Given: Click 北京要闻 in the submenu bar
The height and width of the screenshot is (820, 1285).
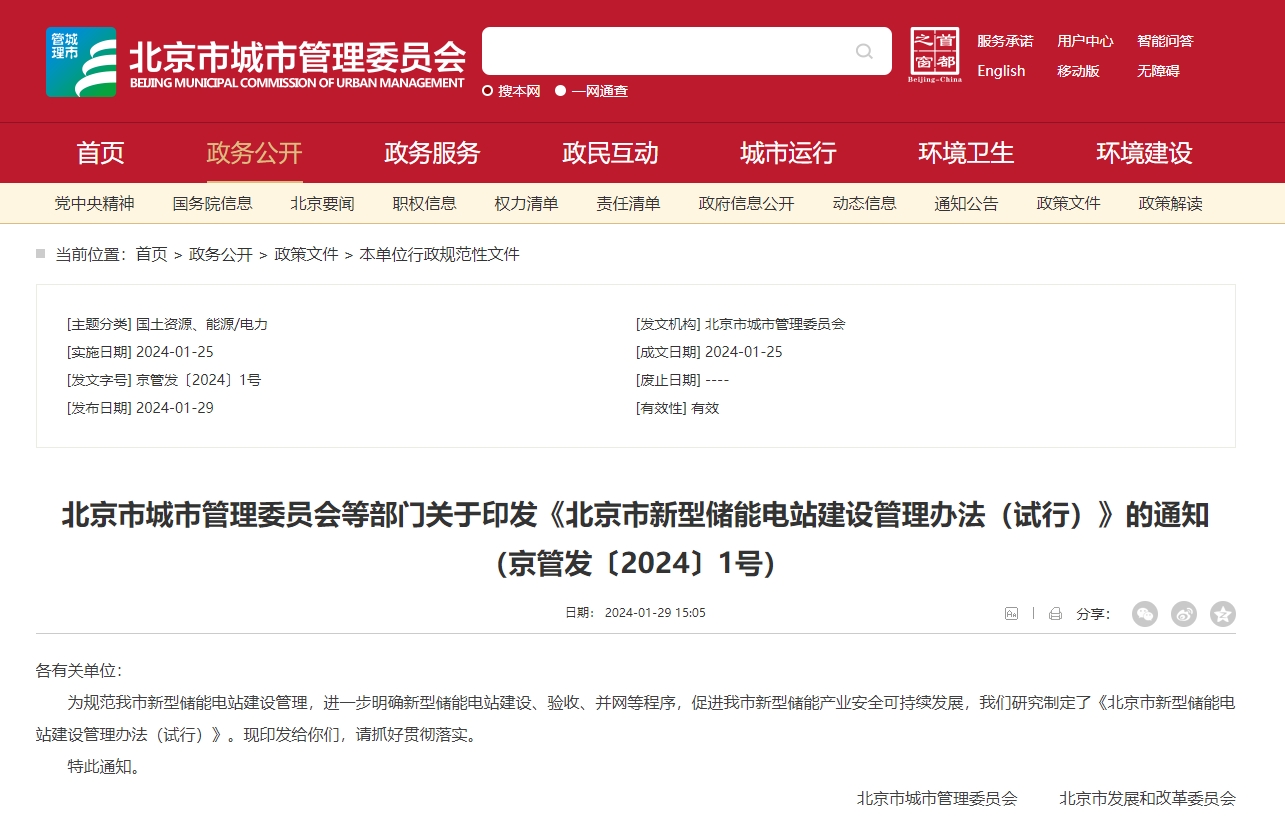Looking at the screenshot, I should (321, 203).
